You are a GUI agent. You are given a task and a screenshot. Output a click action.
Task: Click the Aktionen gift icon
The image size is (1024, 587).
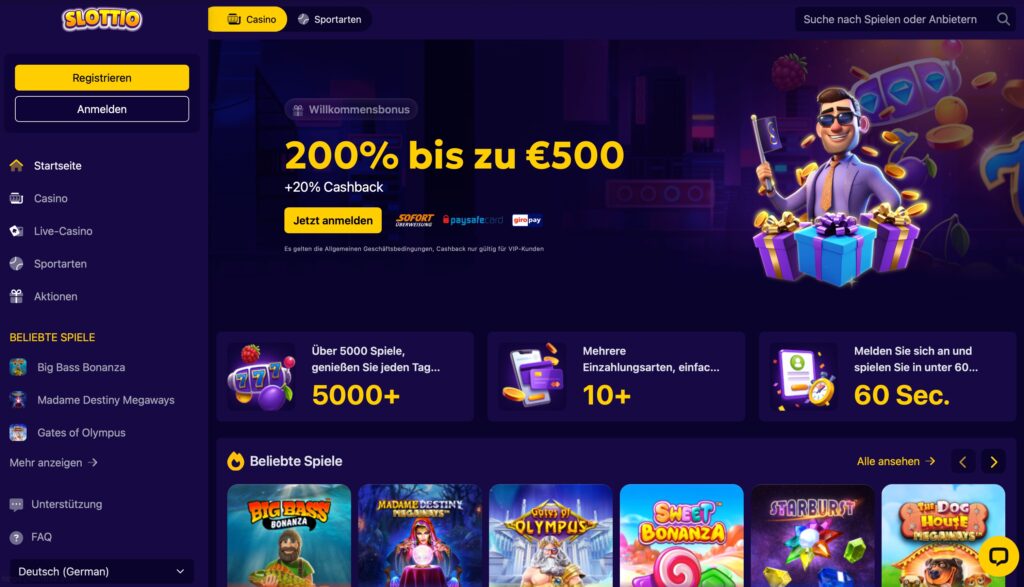[16, 296]
